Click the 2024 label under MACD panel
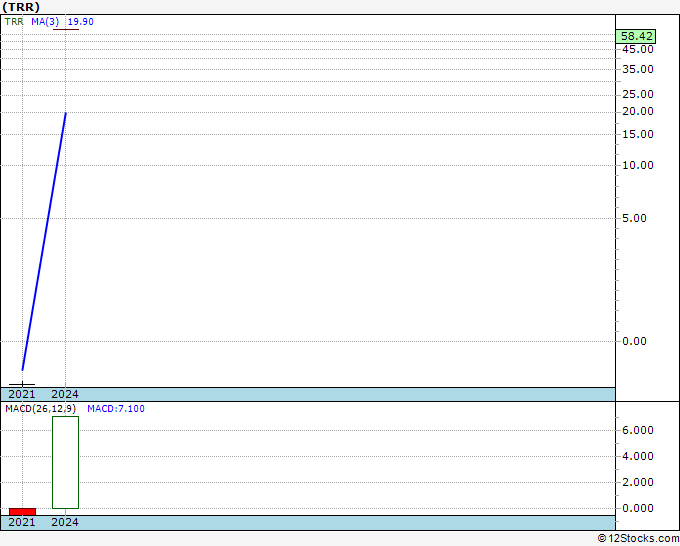680x546 pixels. coord(65,522)
